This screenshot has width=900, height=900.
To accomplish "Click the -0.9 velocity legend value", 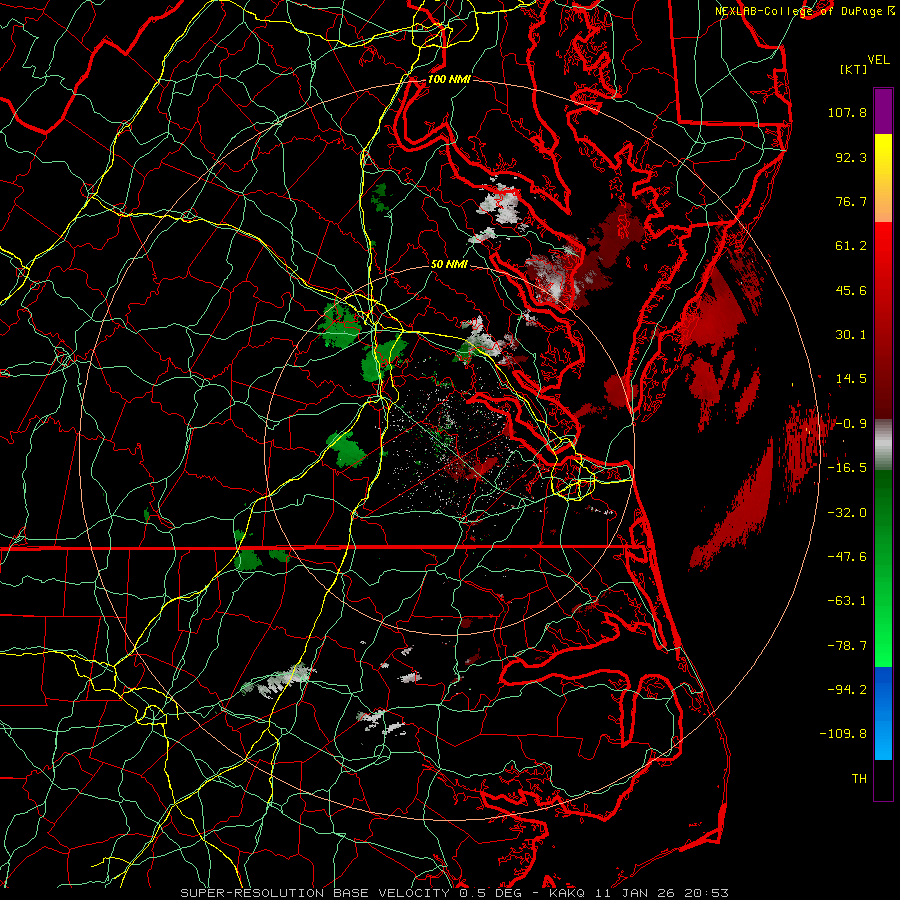I will pyautogui.click(x=851, y=424).
